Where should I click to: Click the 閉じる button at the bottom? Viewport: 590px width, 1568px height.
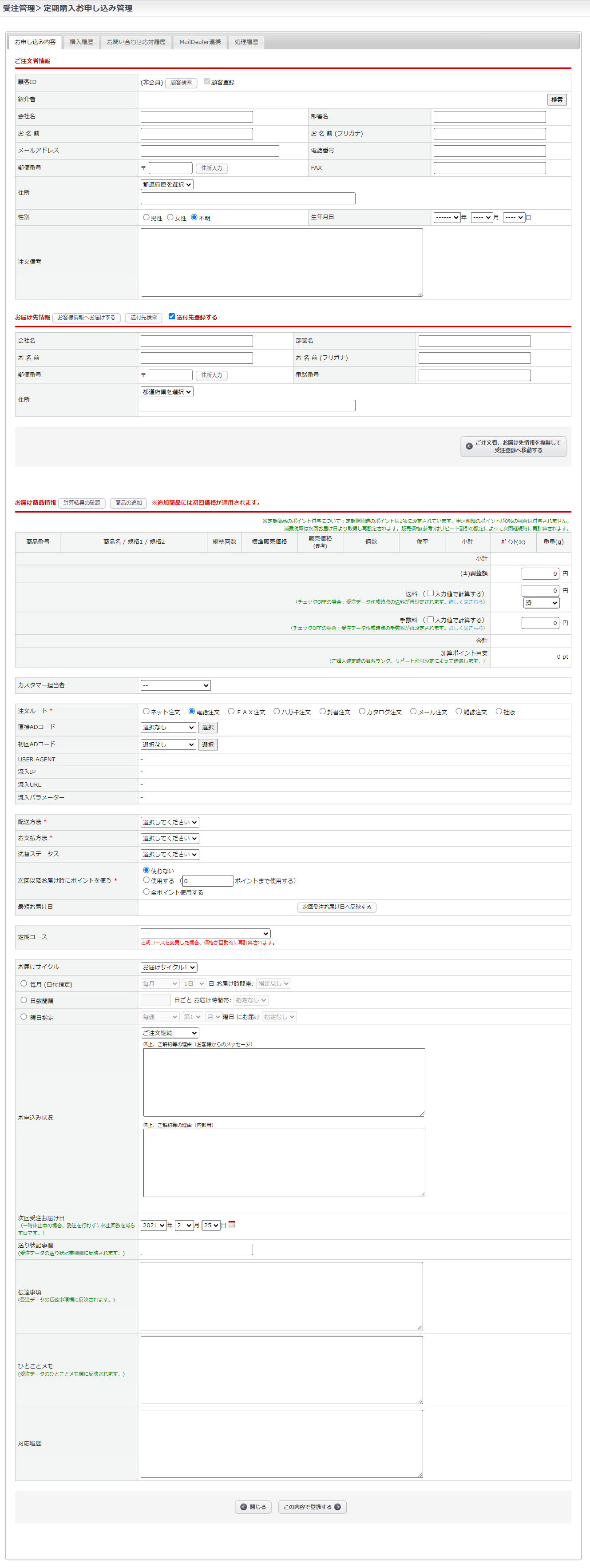(253, 1507)
